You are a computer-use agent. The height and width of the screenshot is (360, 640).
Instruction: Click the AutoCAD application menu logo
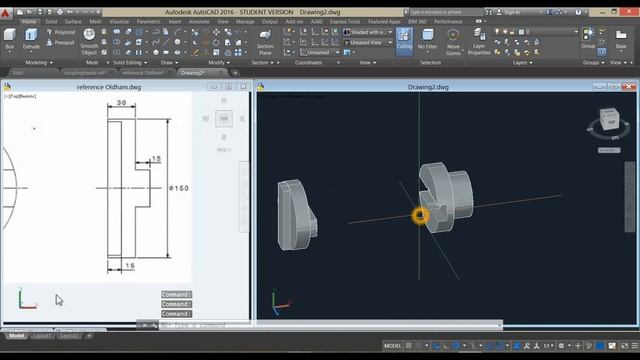tap(5, 13)
